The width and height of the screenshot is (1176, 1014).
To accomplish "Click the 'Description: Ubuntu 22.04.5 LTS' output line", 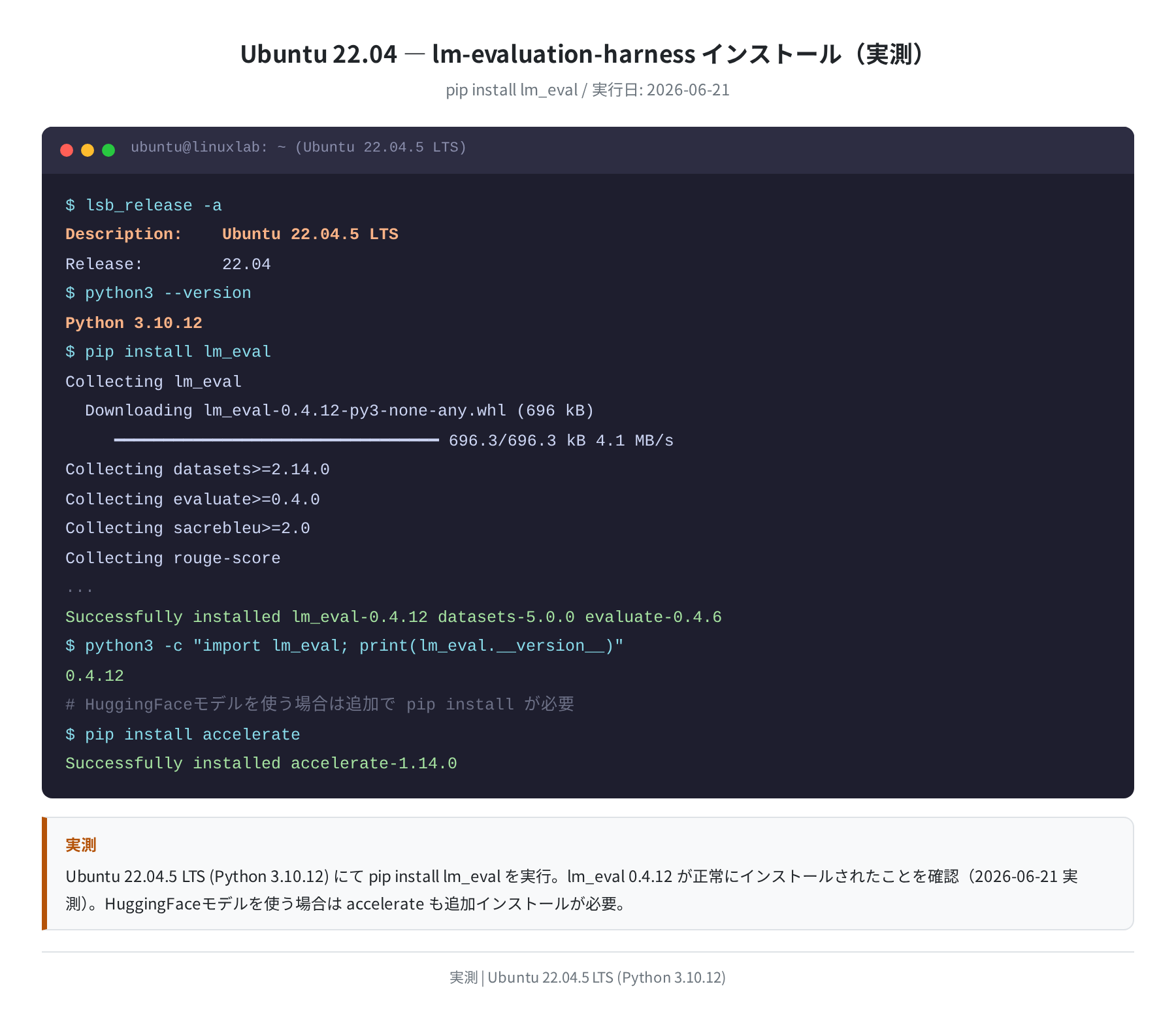I will click(x=232, y=235).
